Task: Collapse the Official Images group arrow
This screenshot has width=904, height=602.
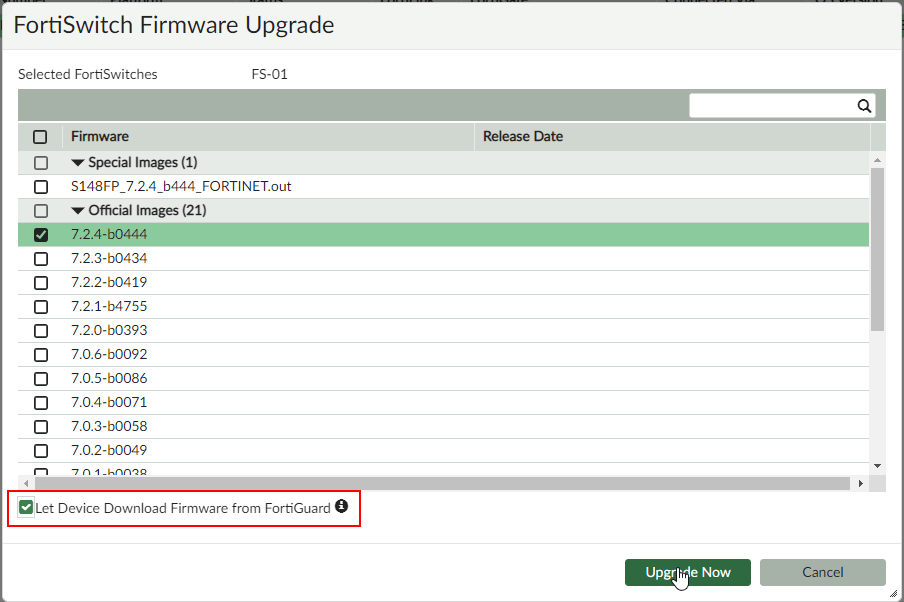Action: (x=78, y=210)
